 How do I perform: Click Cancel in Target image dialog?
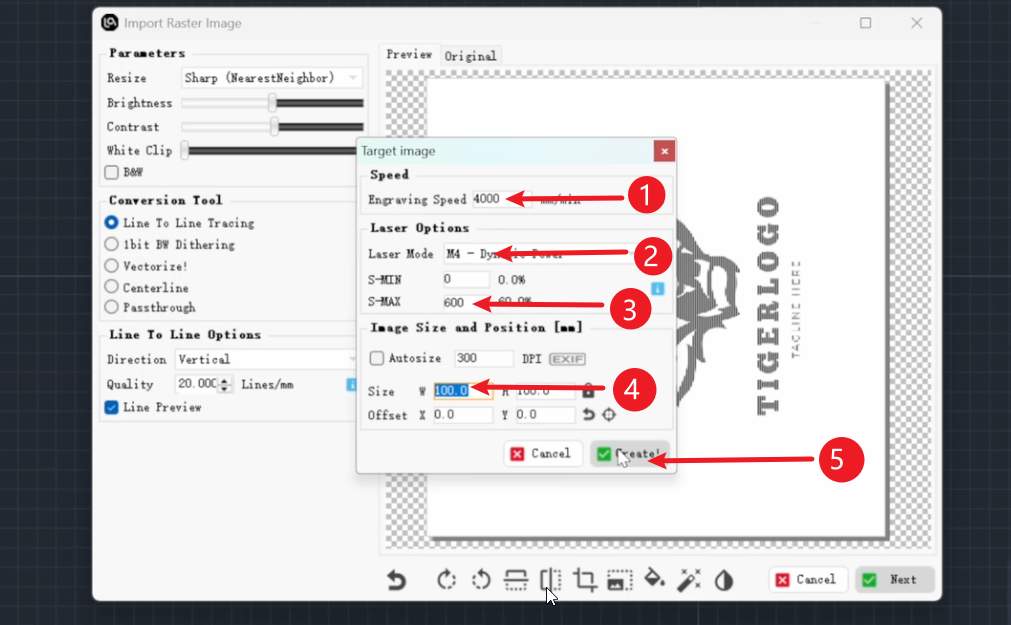(540, 454)
